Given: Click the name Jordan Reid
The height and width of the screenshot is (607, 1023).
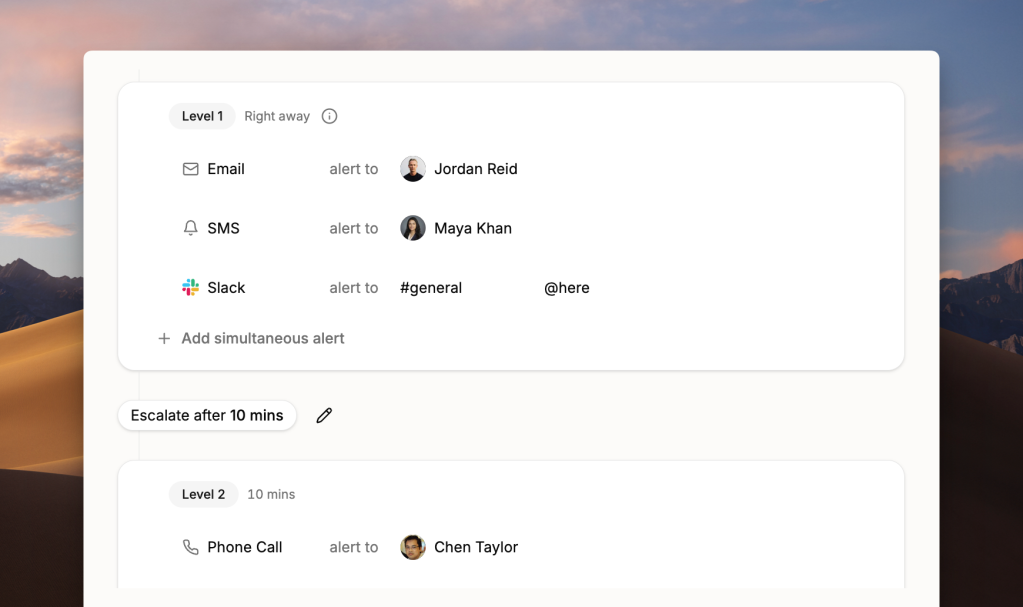Looking at the screenshot, I should pyautogui.click(x=476, y=169).
